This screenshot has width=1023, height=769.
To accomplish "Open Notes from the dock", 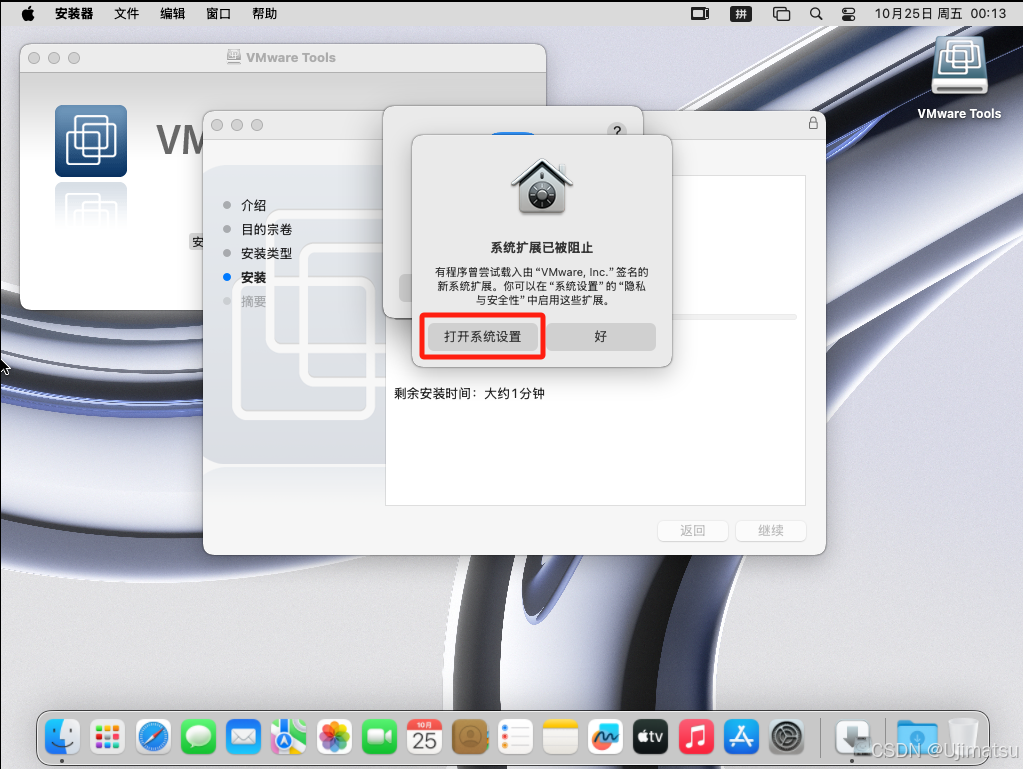I will pyautogui.click(x=560, y=737).
